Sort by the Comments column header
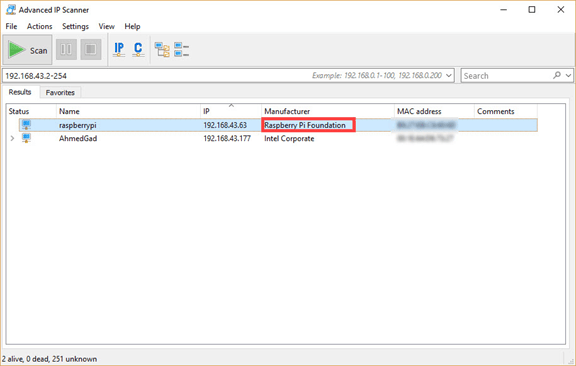Viewport: 576px width, 366px height. (506, 111)
